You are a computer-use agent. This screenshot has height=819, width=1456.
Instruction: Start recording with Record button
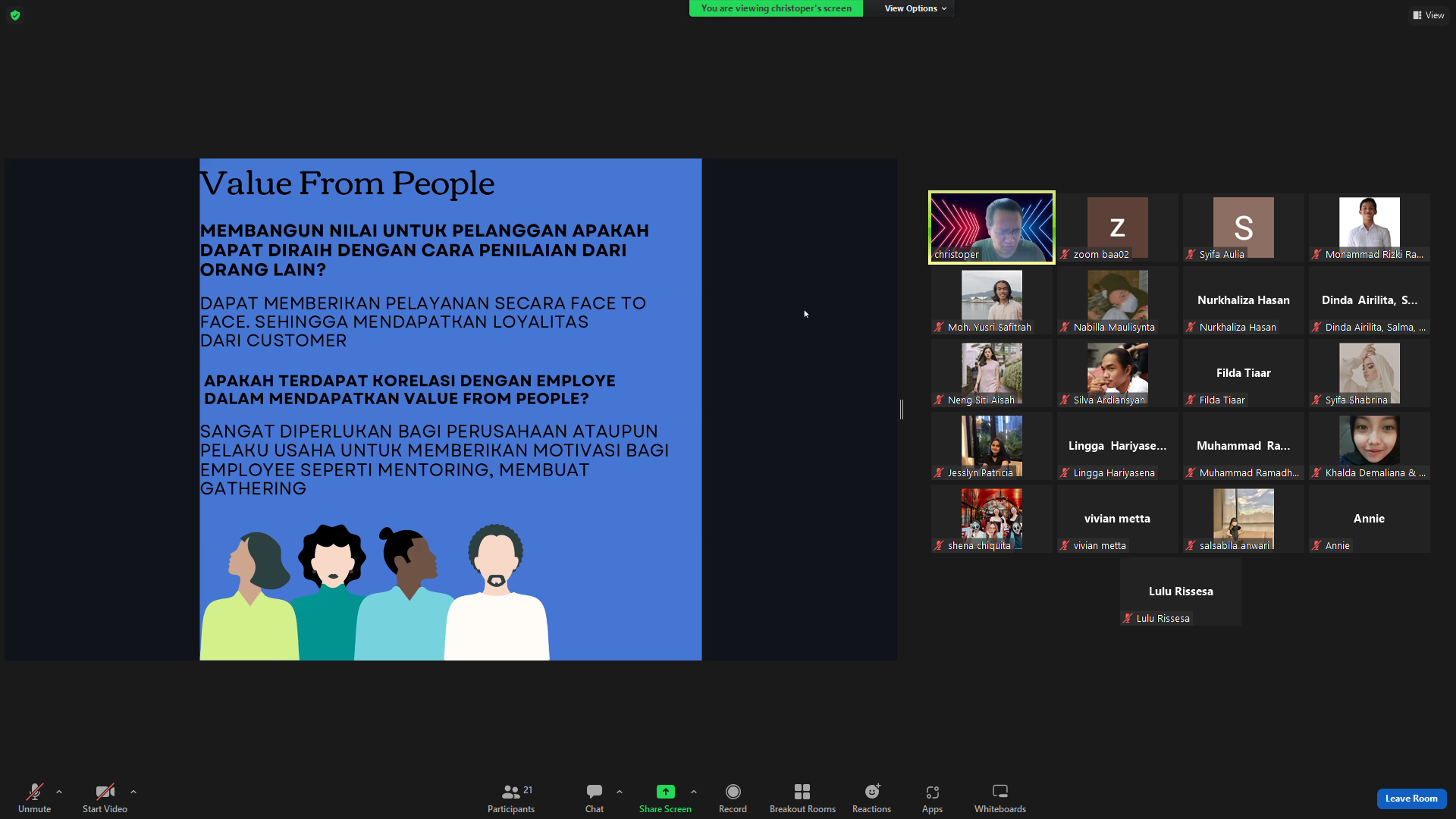pos(733,798)
